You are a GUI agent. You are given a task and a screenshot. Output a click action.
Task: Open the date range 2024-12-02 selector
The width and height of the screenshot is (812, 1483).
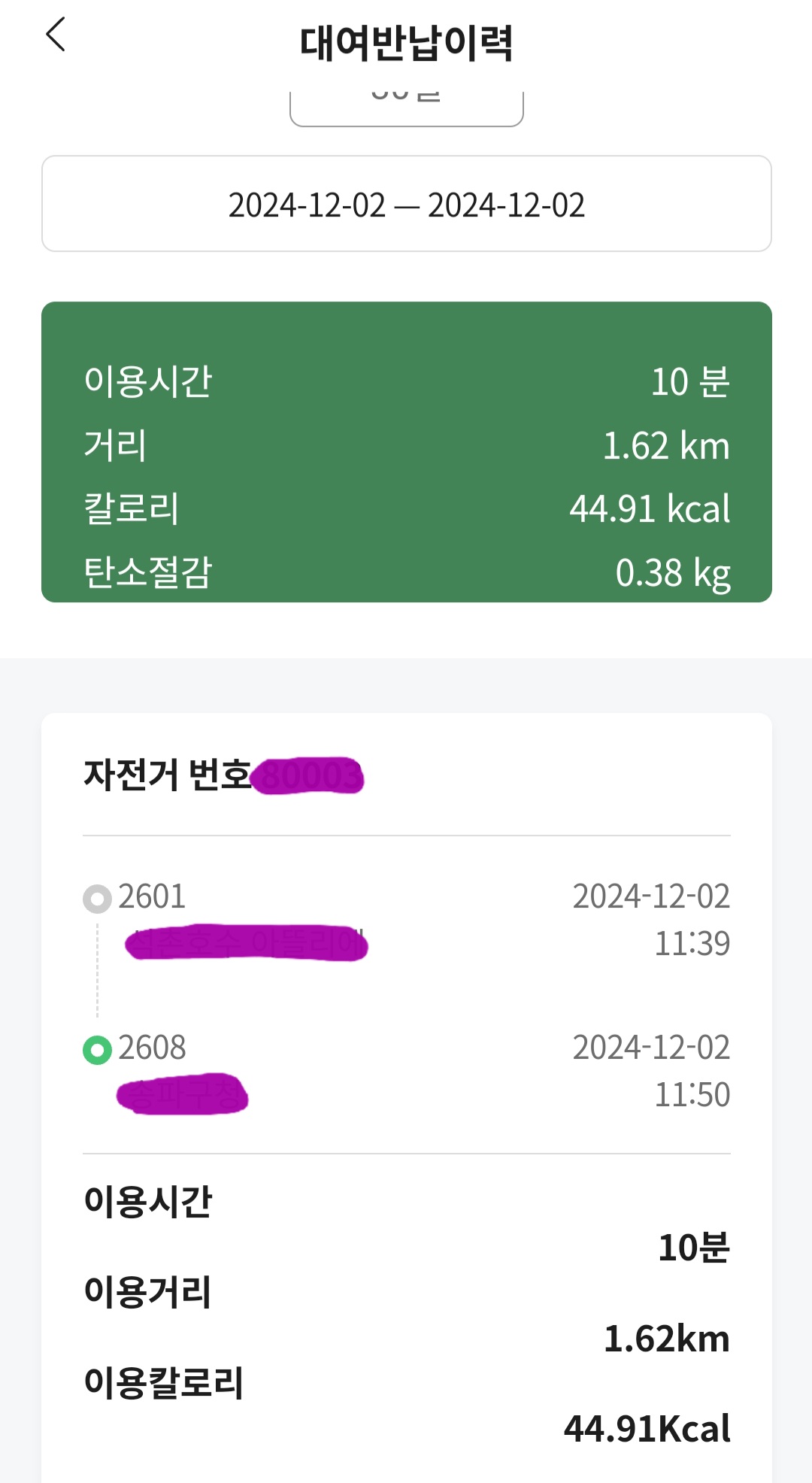[x=406, y=205]
